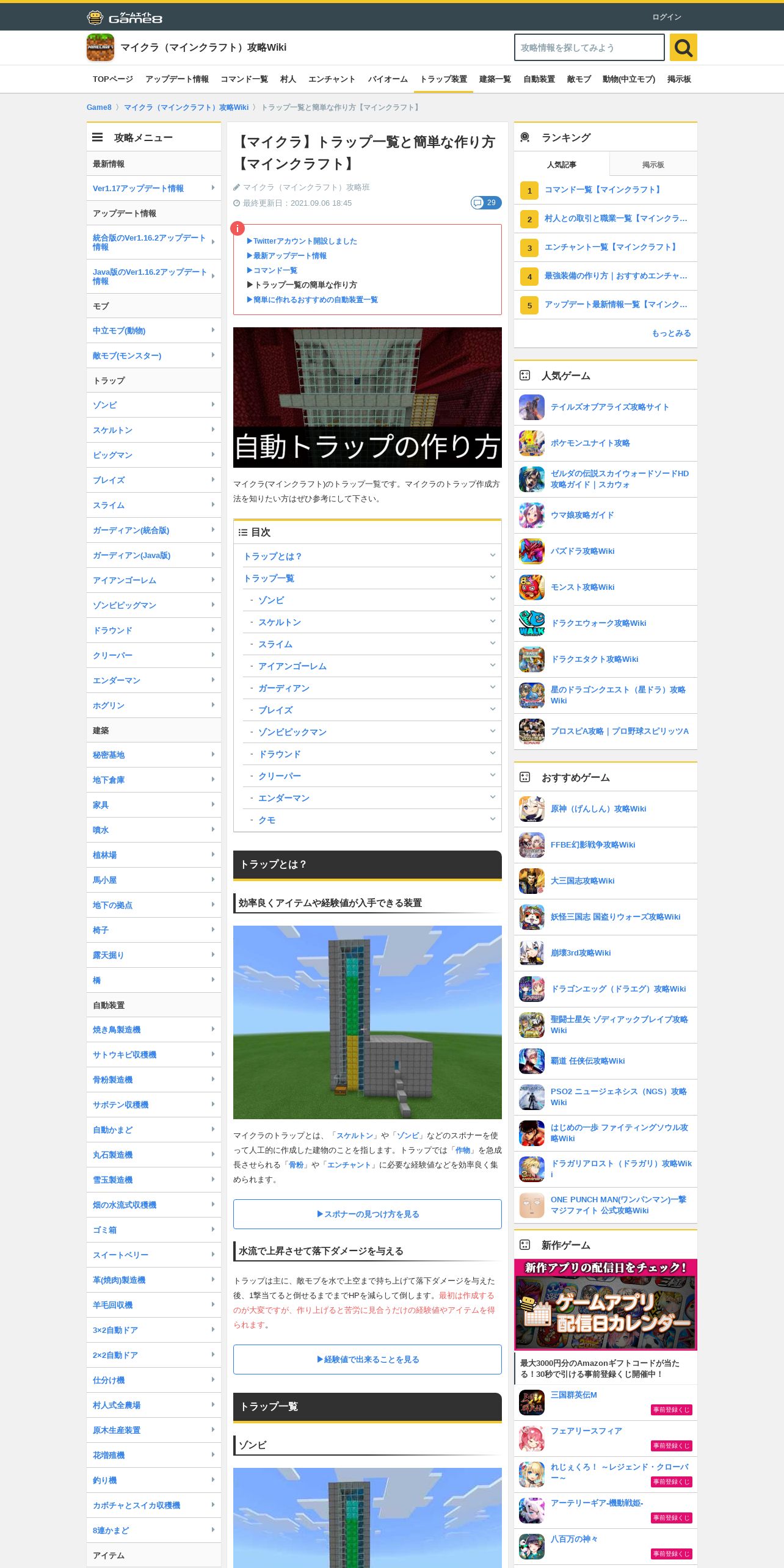Click the ゼルダの伝説スカイウォードソードHD game icon
Viewport: 784px width, 1568px height.
(x=532, y=479)
